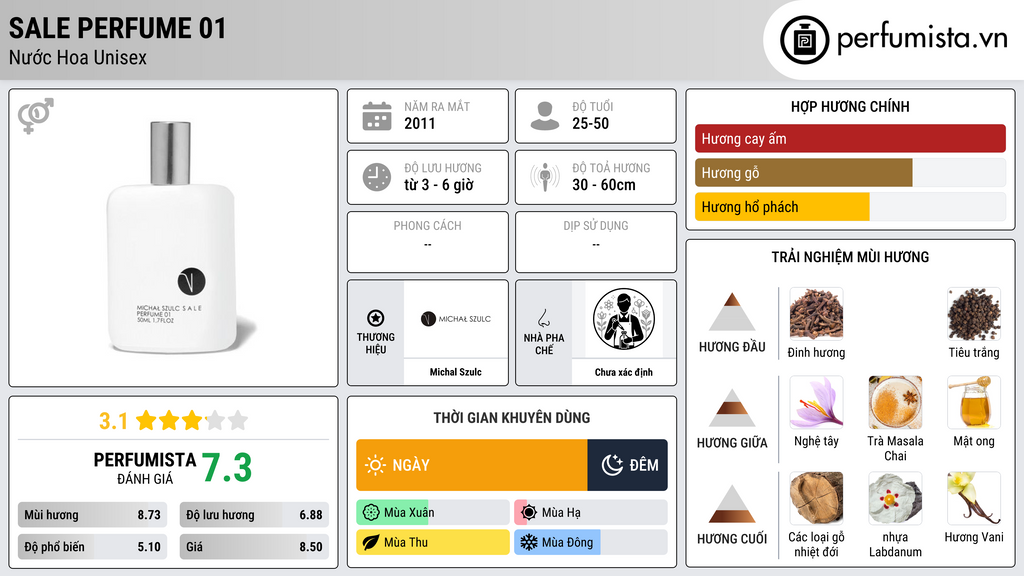Viewport: 1024px width, 576px height.
Task: Click the Mùi hương 8.73 score bar
Action: (92, 515)
